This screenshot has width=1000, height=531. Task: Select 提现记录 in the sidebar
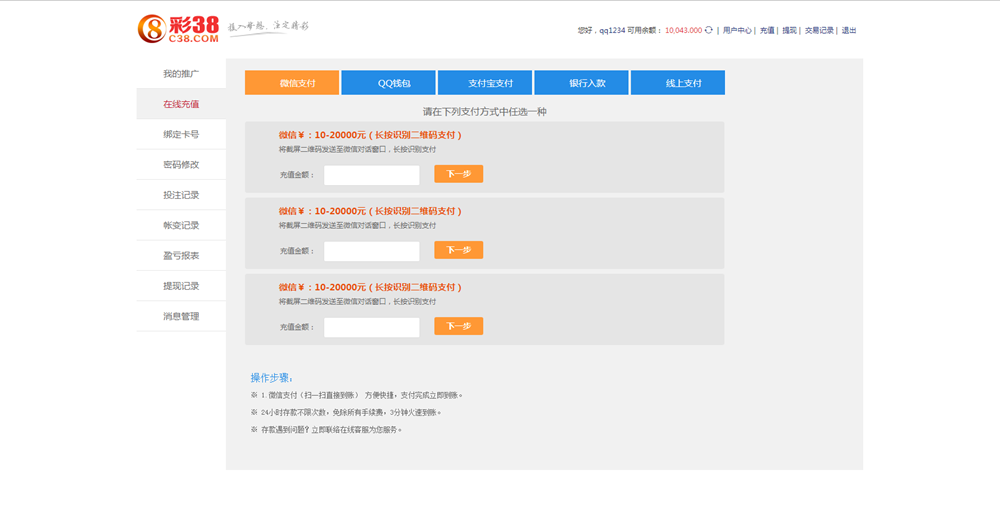click(181, 286)
